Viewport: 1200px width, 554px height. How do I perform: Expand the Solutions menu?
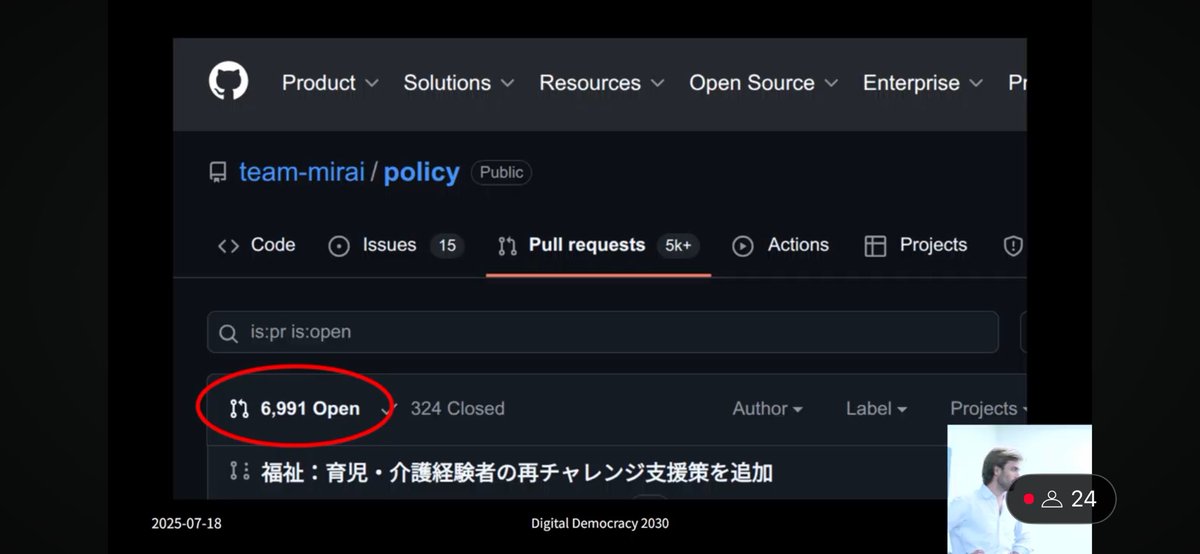click(x=459, y=83)
